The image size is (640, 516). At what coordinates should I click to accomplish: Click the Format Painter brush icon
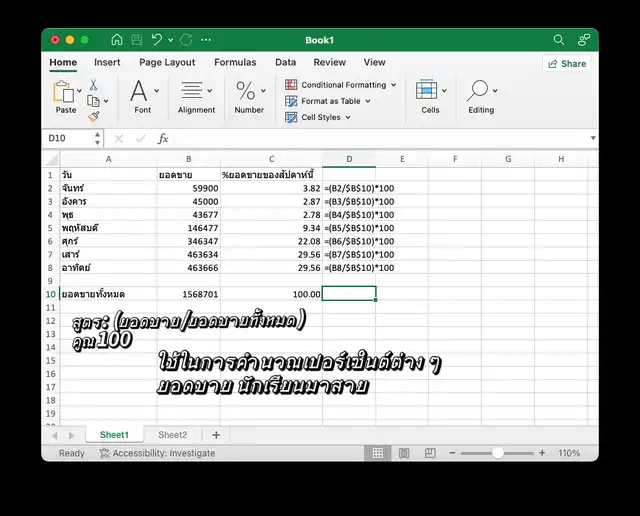click(x=93, y=116)
